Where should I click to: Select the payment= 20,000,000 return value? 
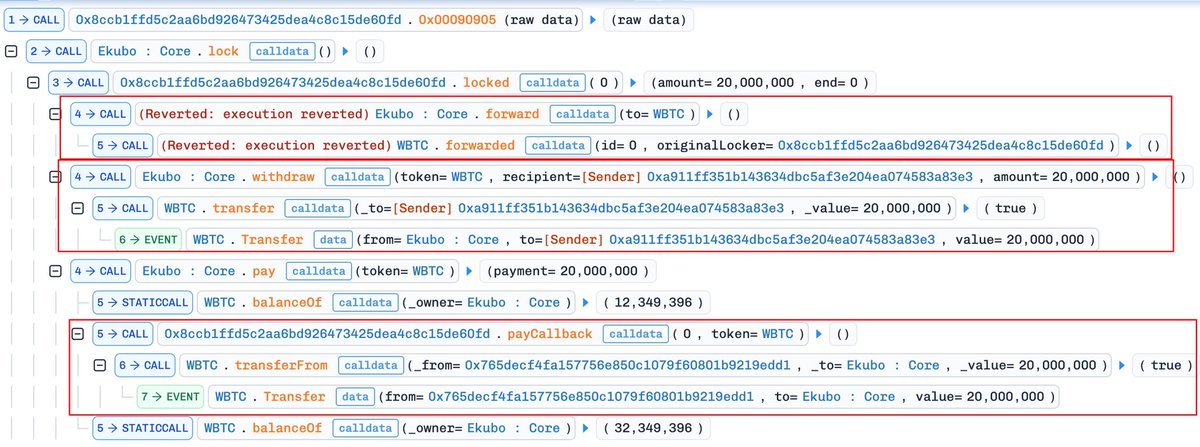570,270
